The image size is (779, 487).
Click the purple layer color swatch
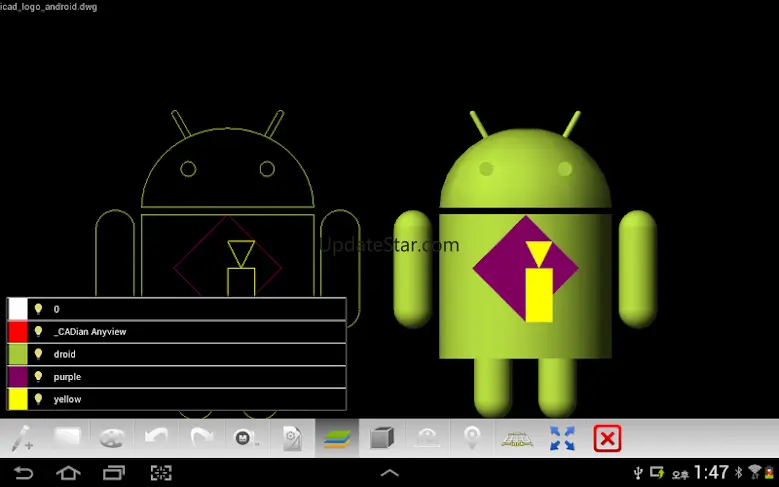18,377
